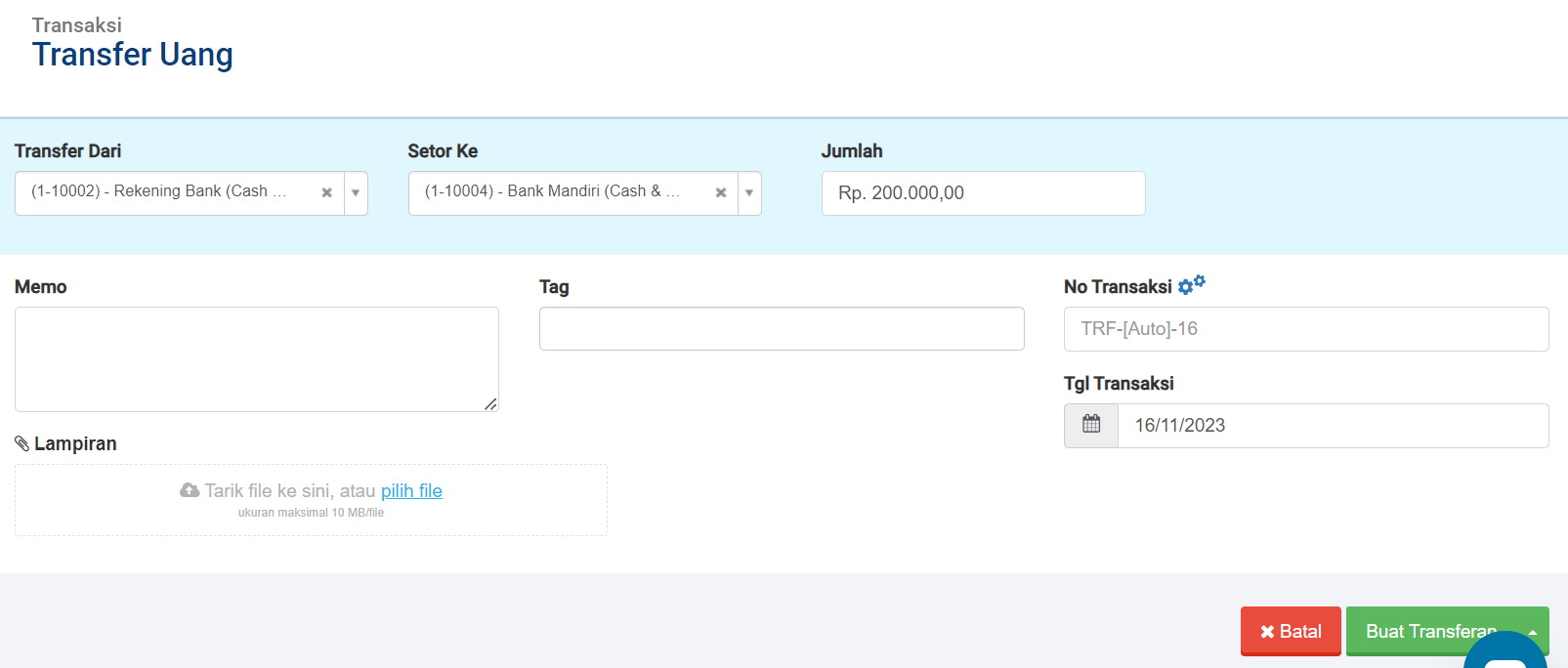This screenshot has height=668, width=1568.
Task: Click the cloud upload icon
Action: 190,490
